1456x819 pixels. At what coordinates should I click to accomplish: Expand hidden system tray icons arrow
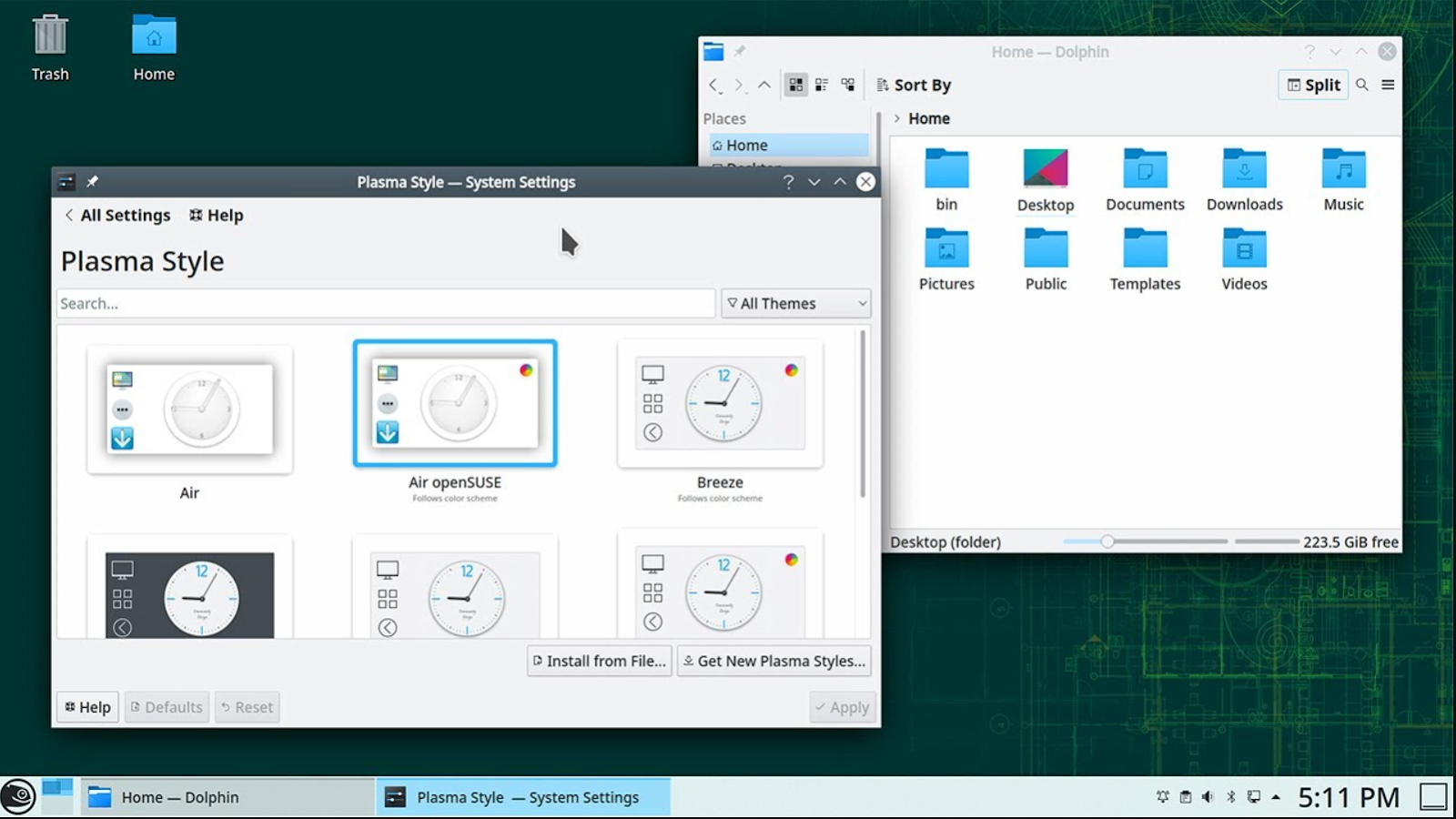(x=1276, y=797)
